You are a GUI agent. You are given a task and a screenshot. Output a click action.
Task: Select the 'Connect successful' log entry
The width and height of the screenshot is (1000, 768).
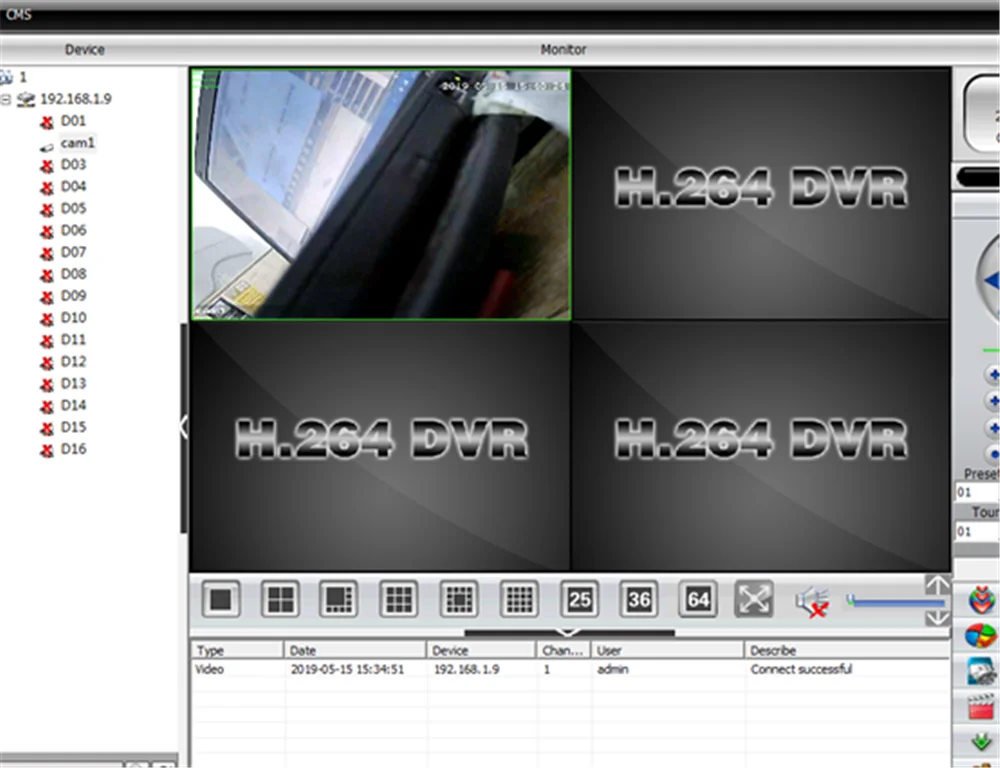click(x=801, y=669)
